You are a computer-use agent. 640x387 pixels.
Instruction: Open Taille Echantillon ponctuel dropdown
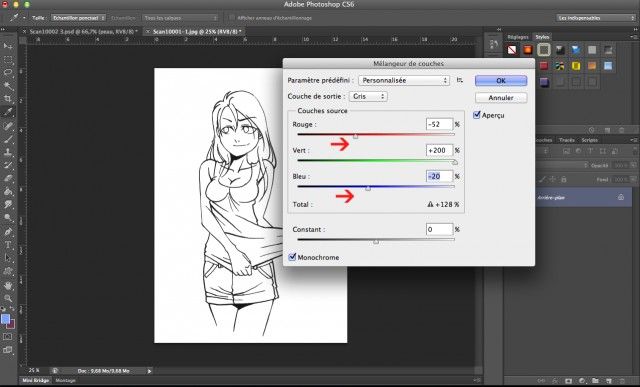(78, 18)
